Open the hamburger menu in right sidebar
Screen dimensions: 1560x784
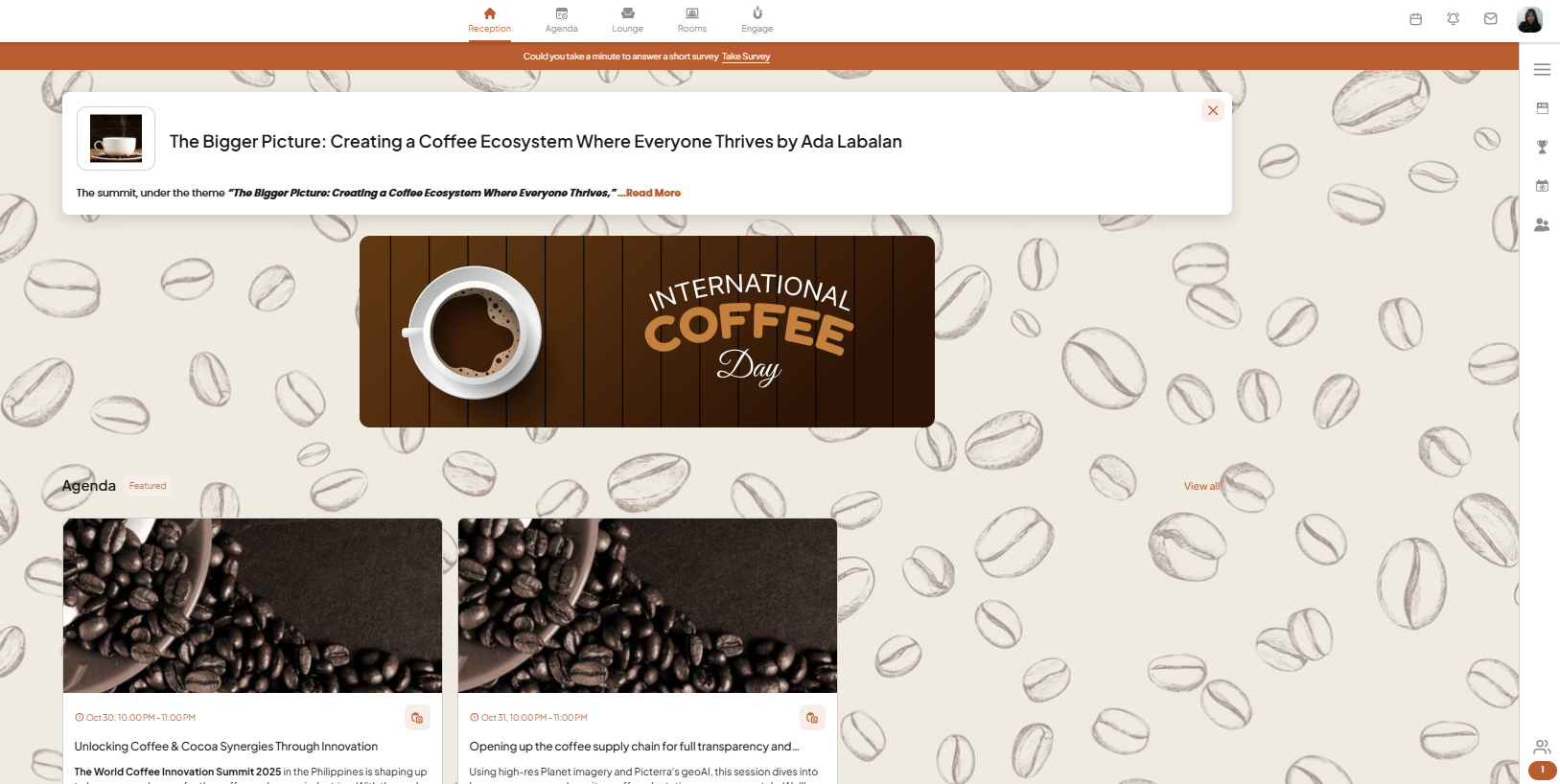click(1543, 70)
